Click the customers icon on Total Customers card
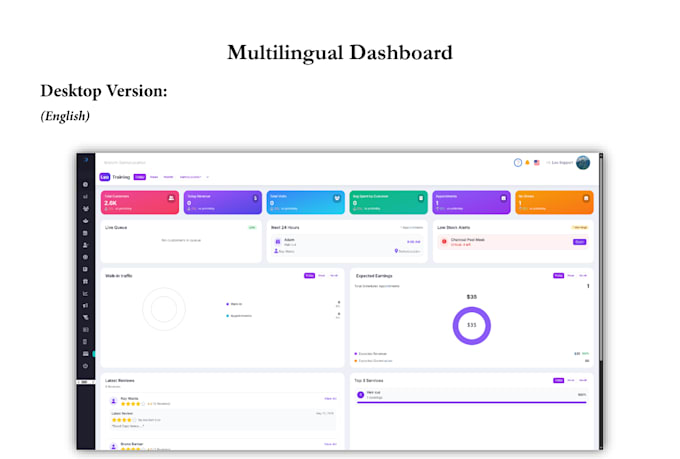The height and width of the screenshot is (459, 680). coord(171,198)
